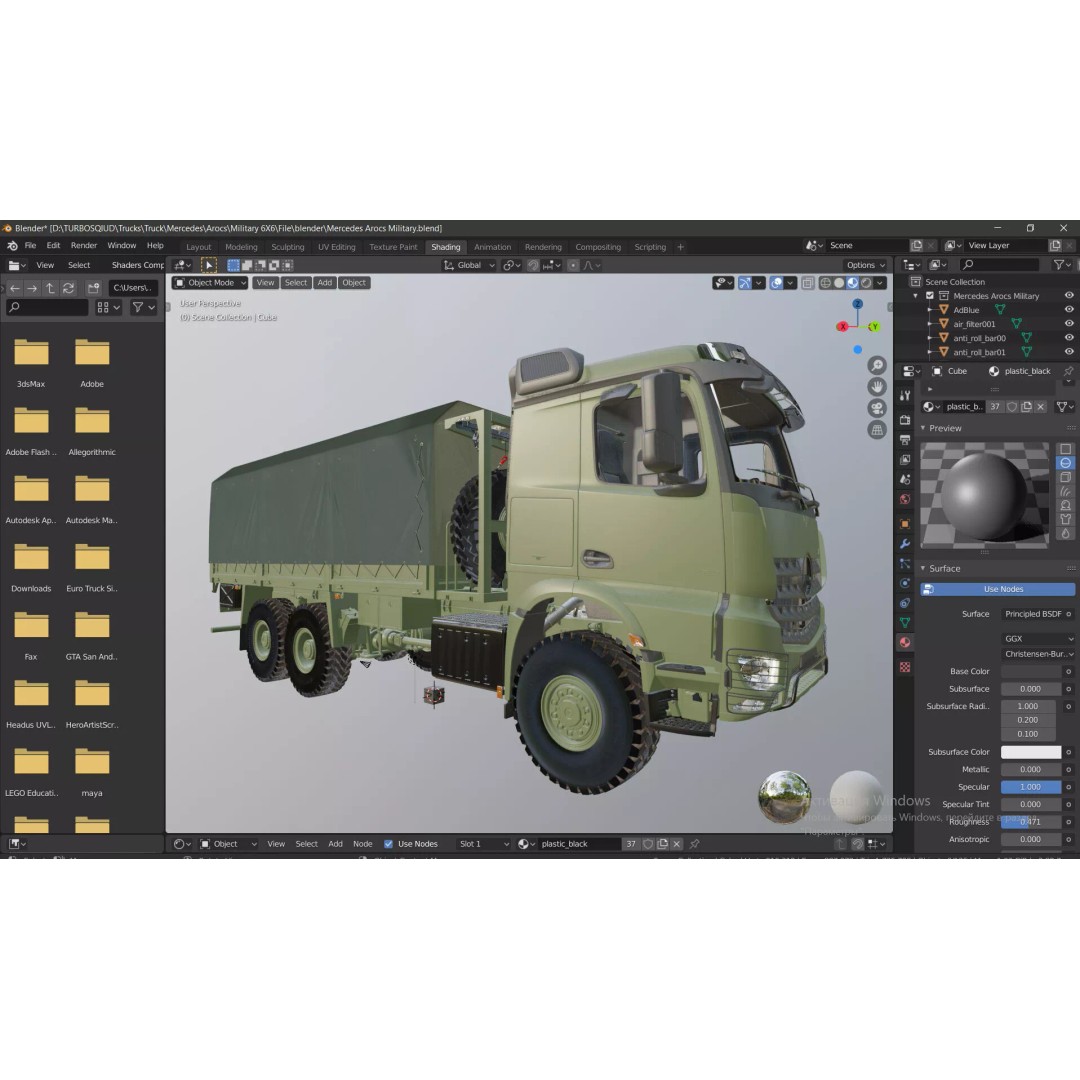1080x1080 pixels.
Task: Open the viewport Options dropdown
Action: point(866,265)
